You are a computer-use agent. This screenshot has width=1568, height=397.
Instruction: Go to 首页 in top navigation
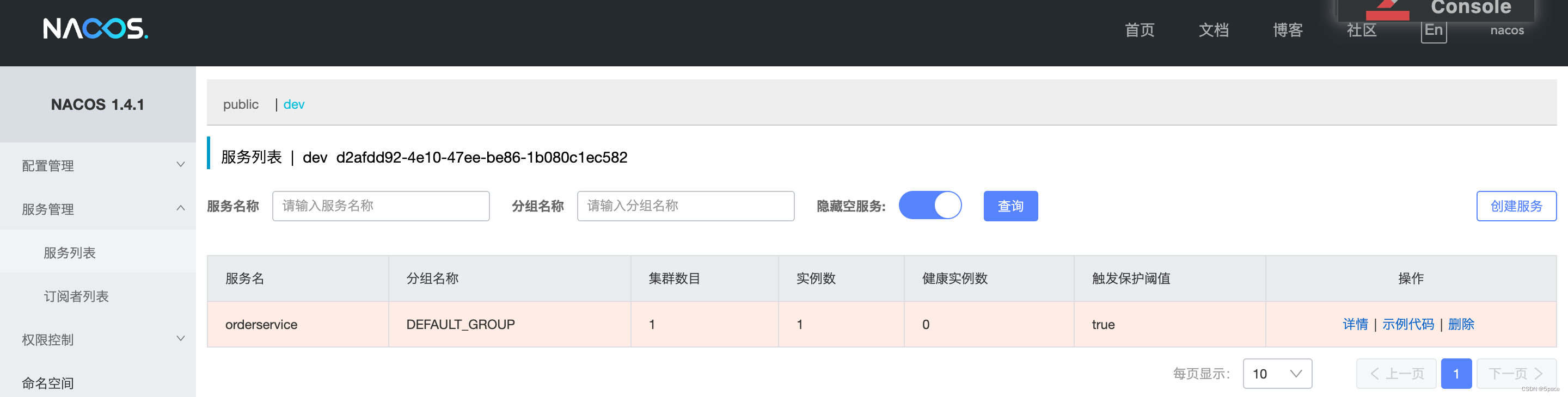(1140, 30)
